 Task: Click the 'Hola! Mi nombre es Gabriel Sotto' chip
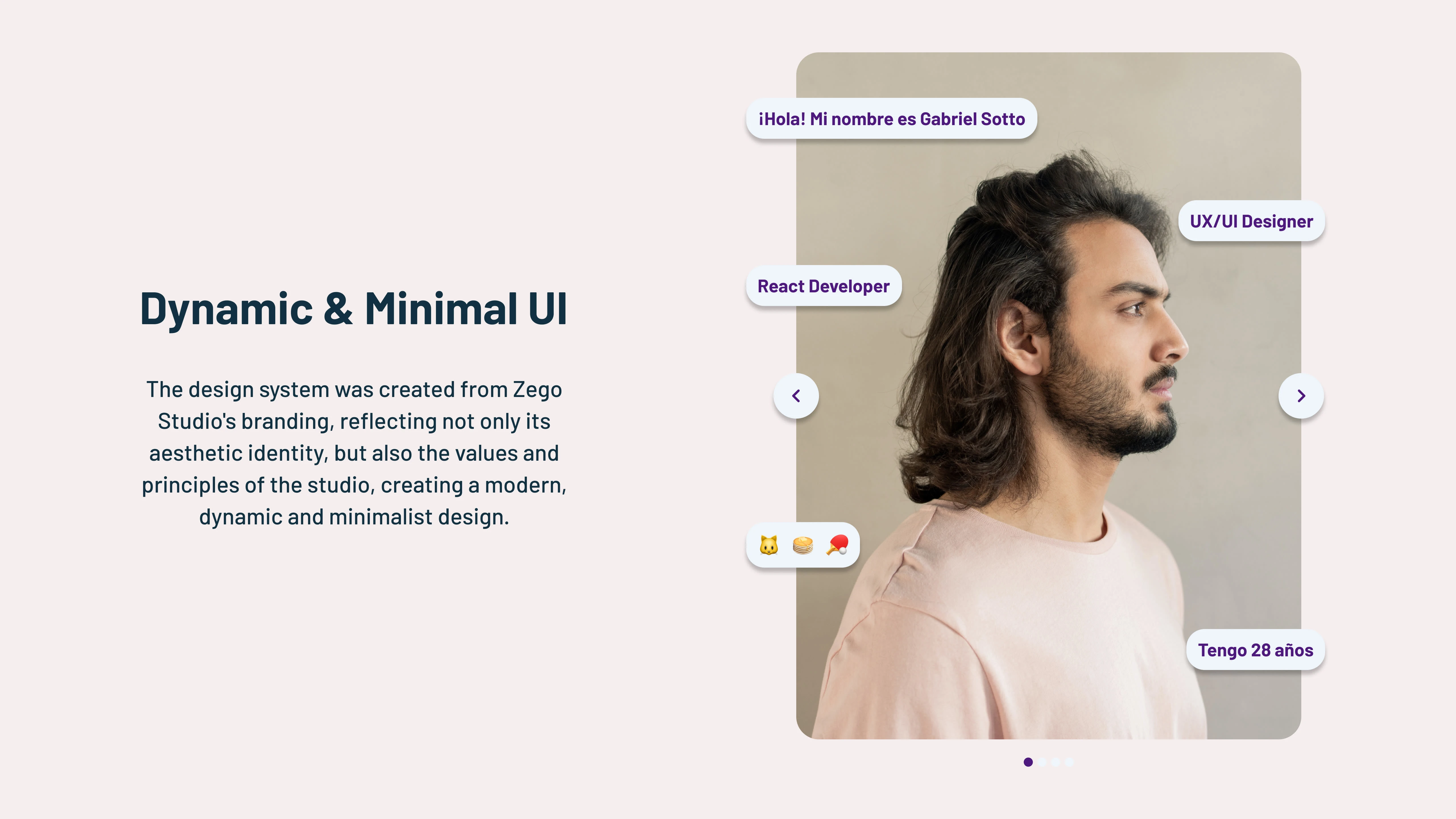891,119
